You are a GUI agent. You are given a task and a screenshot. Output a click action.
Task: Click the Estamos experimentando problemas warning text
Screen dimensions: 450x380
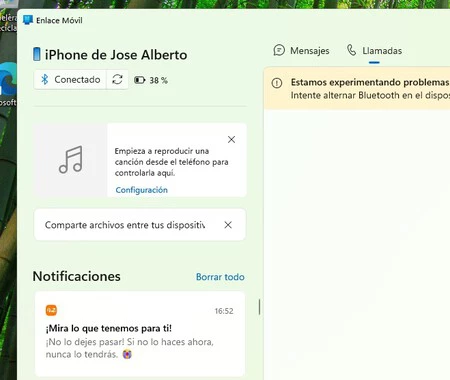click(x=370, y=82)
